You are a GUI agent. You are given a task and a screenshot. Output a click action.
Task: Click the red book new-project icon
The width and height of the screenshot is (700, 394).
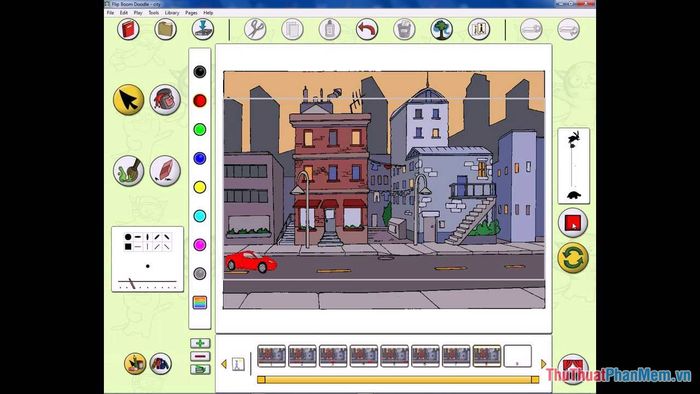(129, 29)
